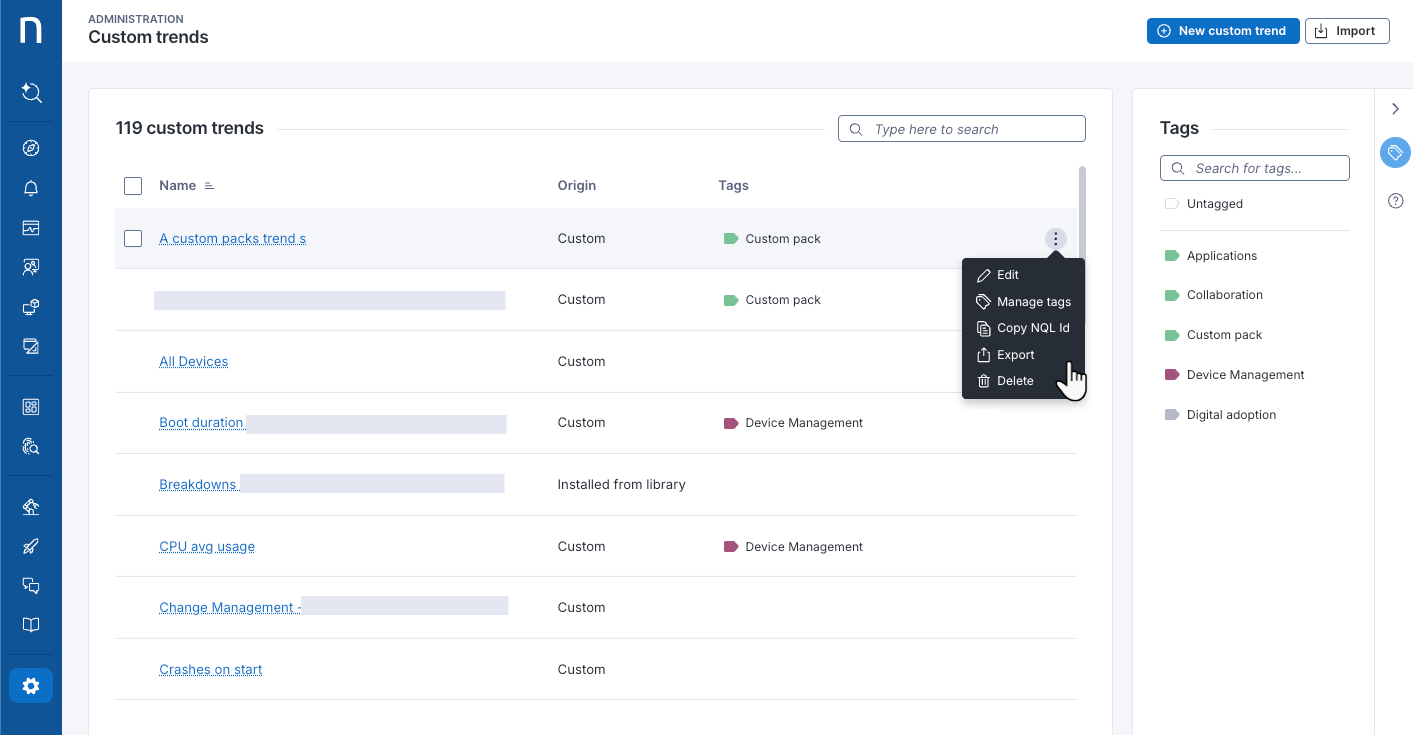Click the blue tag icon in right rail

pyautogui.click(x=1395, y=153)
